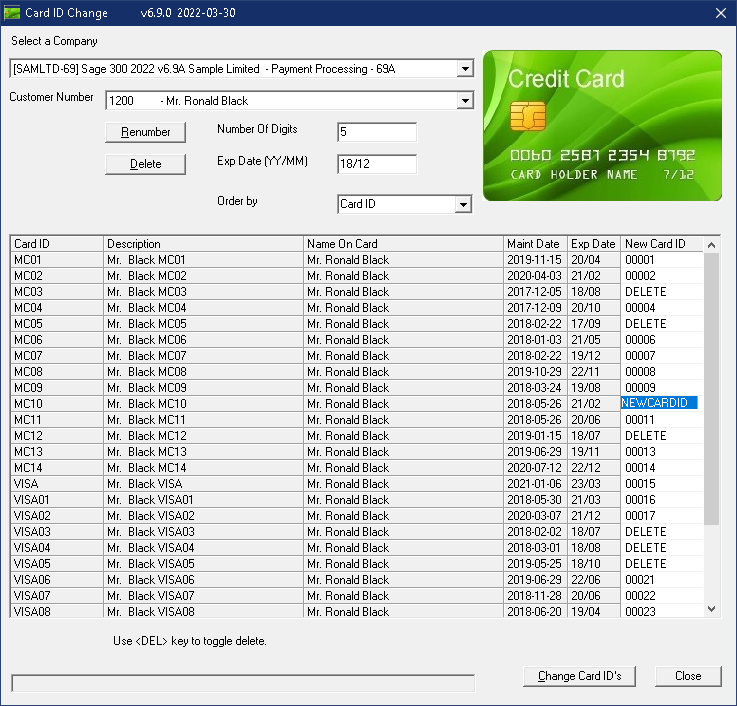Viewport: 737px width, 706px height.
Task: Select the MC01 Card ID cell
Action: click(56, 260)
